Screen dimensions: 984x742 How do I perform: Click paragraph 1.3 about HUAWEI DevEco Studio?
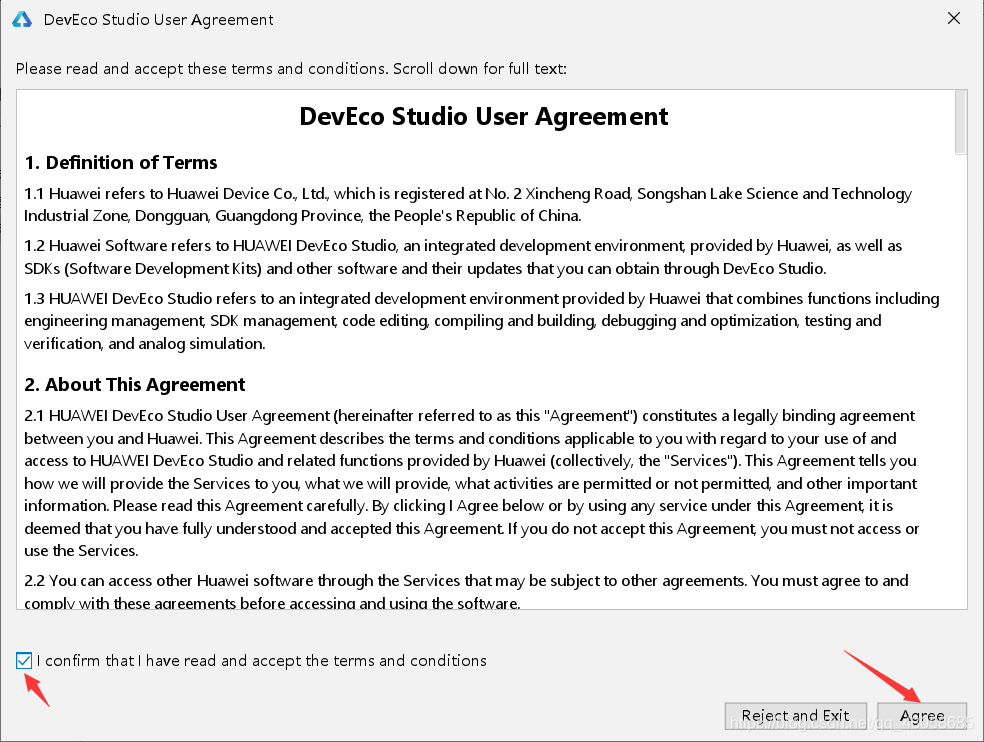(x=482, y=321)
